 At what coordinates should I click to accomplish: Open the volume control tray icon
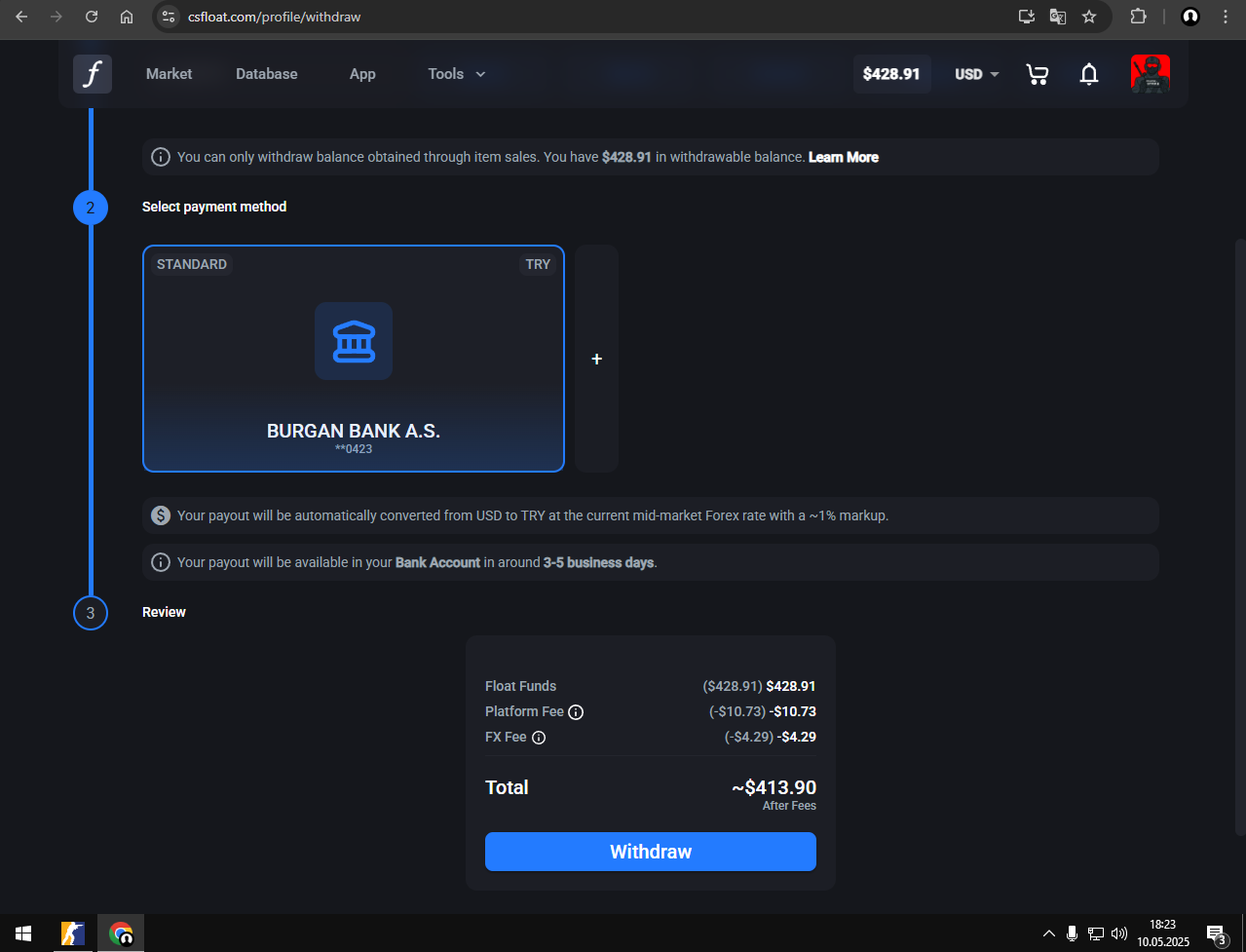pos(1119,933)
